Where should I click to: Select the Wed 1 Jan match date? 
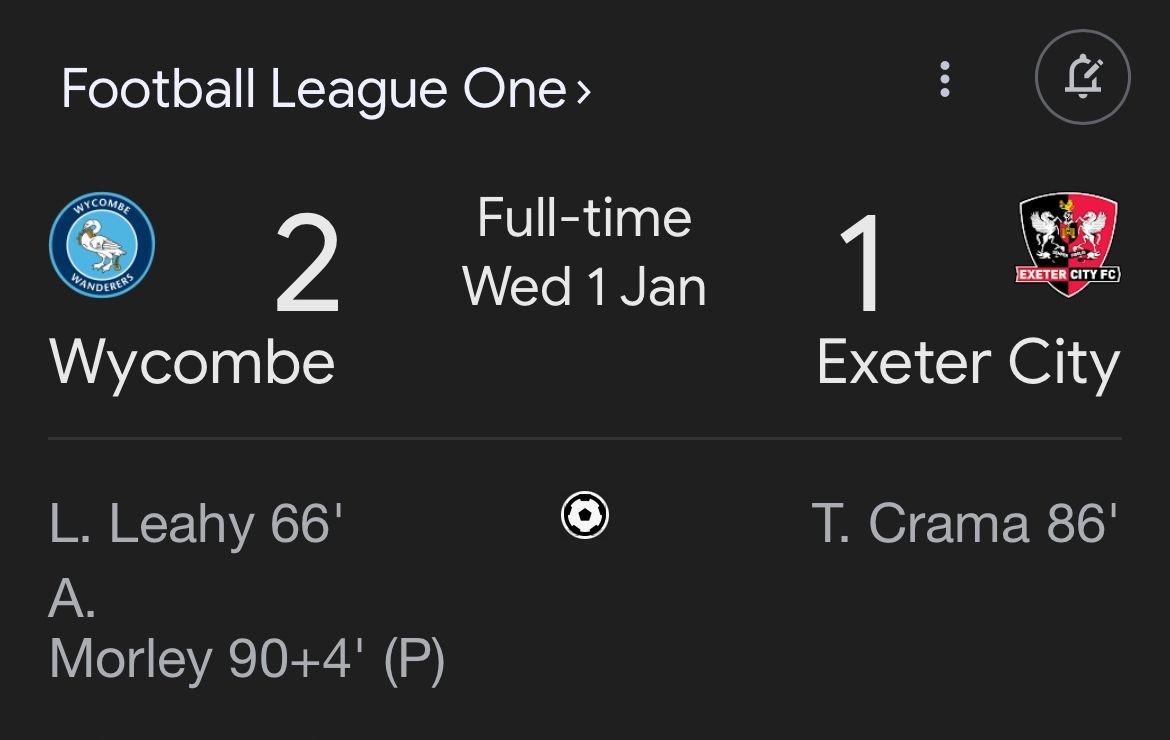coord(585,286)
